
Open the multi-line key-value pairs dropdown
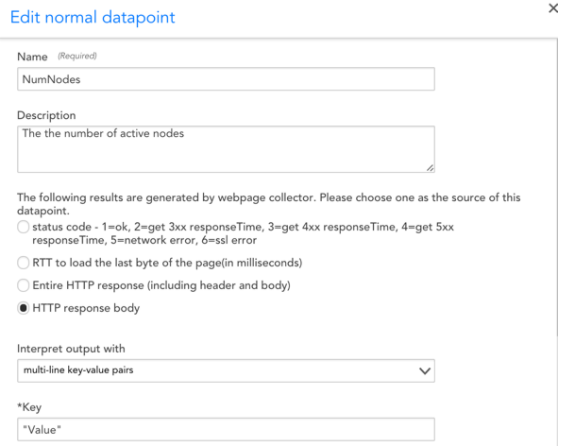coord(226,371)
